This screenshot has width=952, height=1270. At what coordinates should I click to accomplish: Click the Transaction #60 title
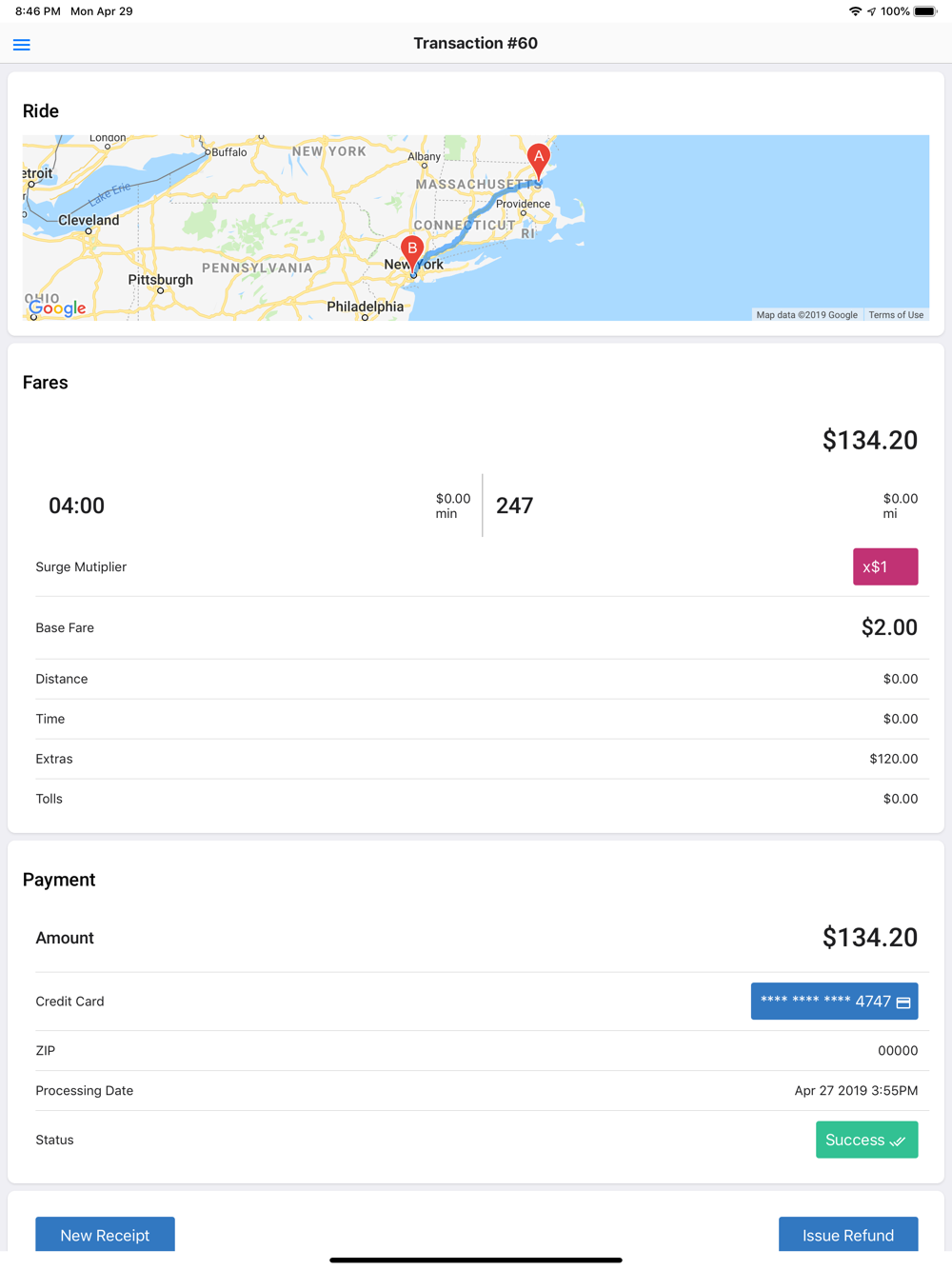pyautogui.click(x=475, y=44)
